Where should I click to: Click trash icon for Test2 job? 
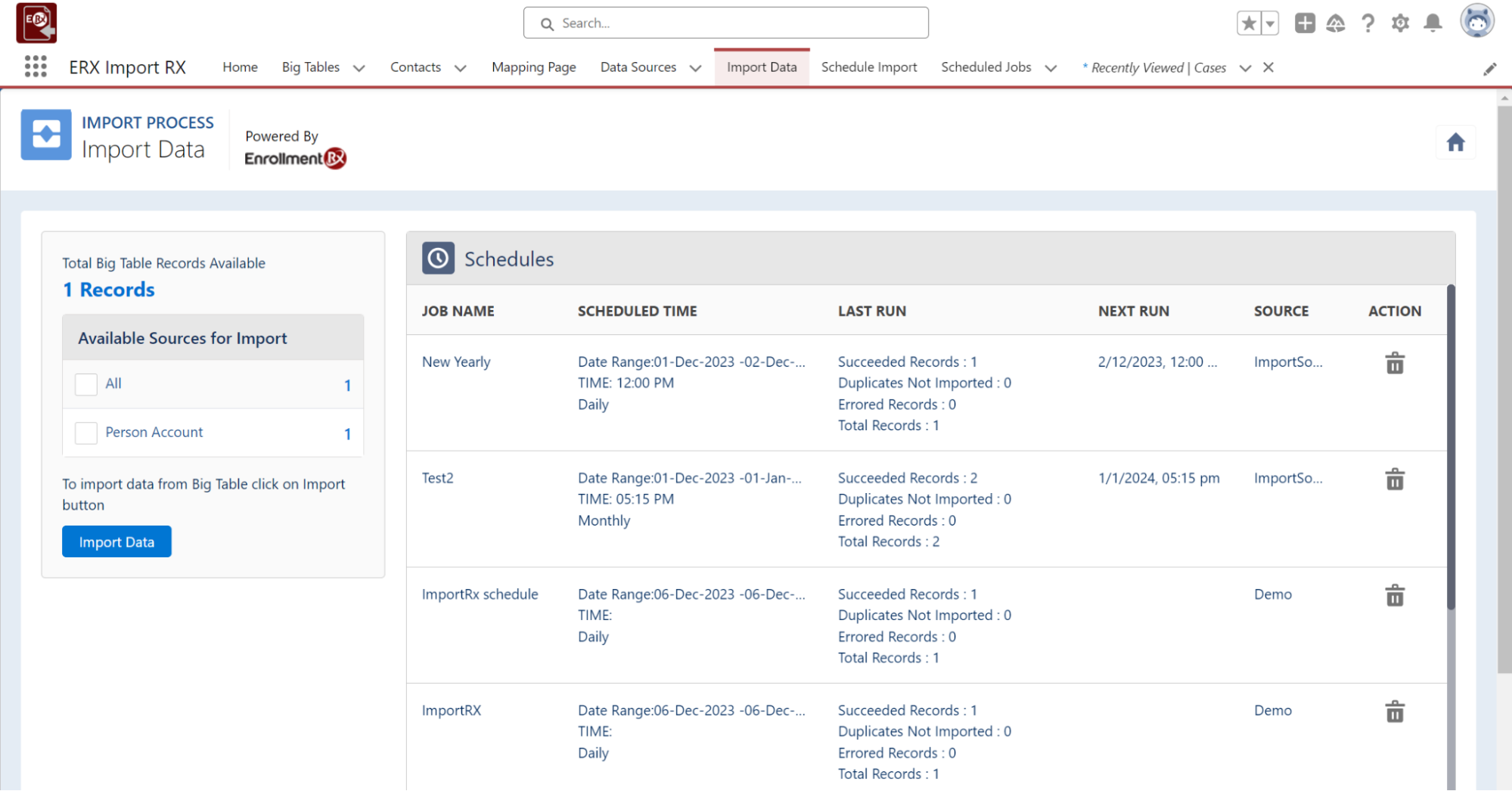pyautogui.click(x=1394, y=479)
